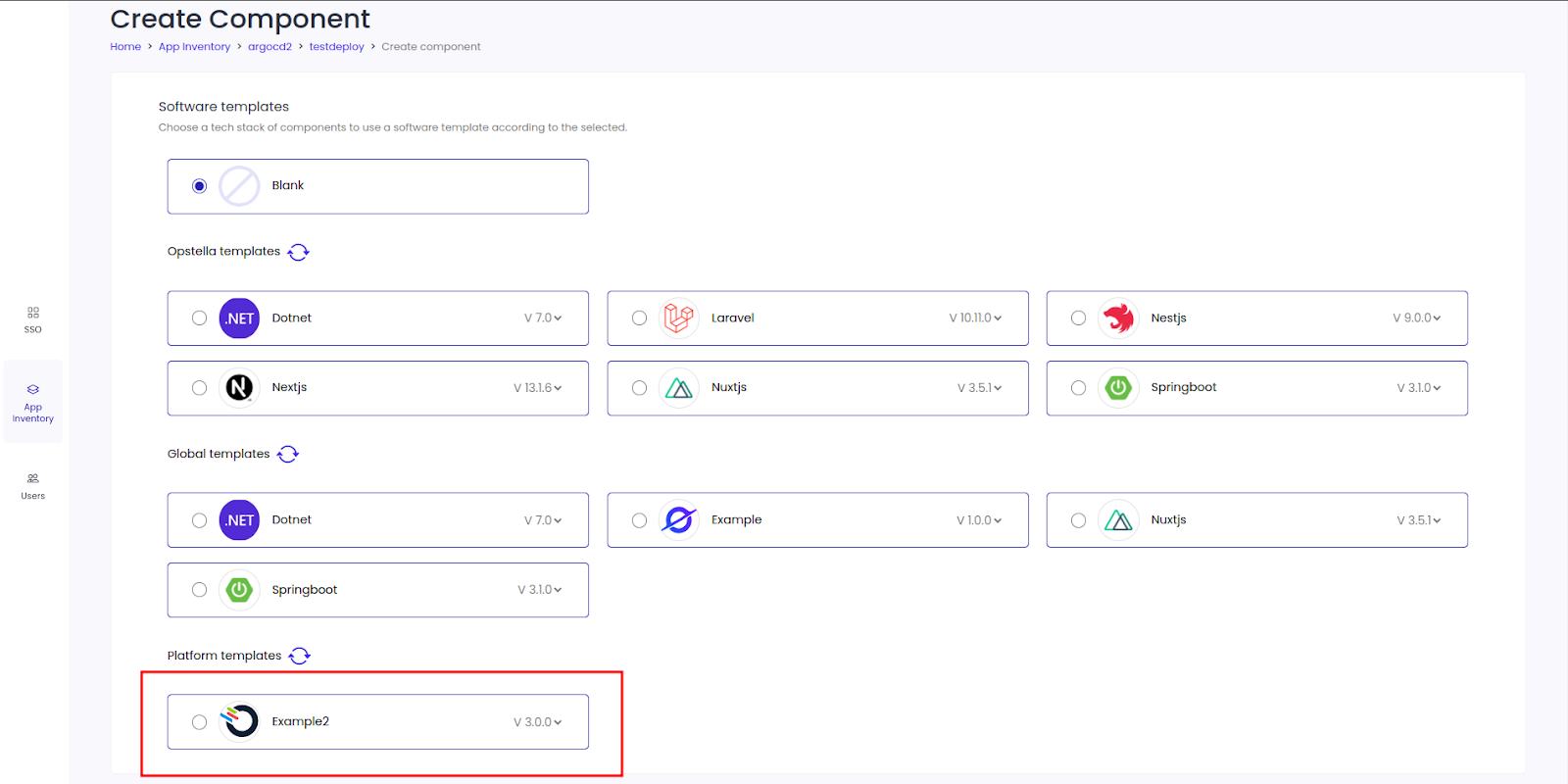Image resolution: width=1568 pixels, height=784 pixels.
Task: Open Nestjs V 9.0.0 version dropdown
Action: tap(1417, 318)
